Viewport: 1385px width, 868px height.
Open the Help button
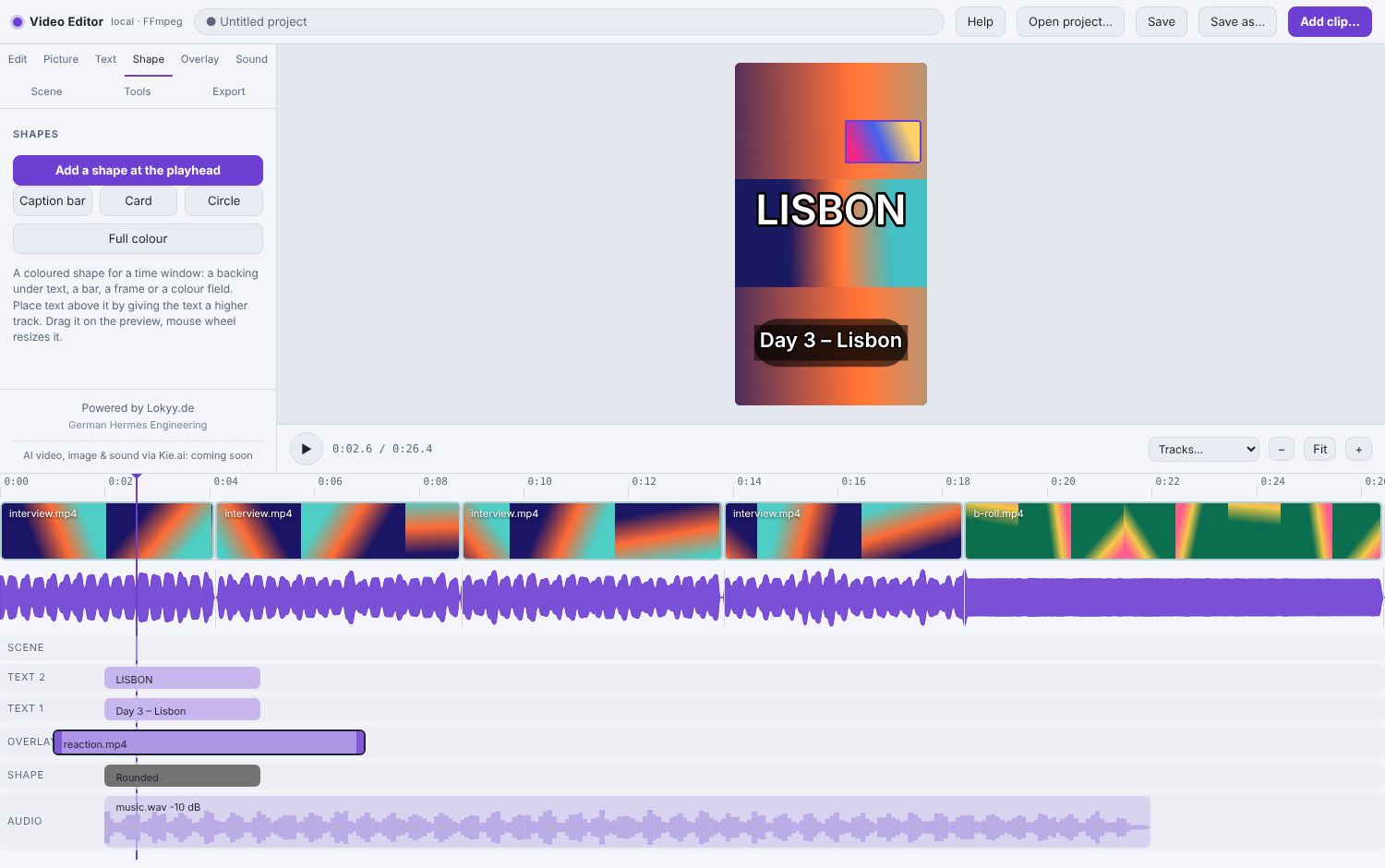point(981,22)
